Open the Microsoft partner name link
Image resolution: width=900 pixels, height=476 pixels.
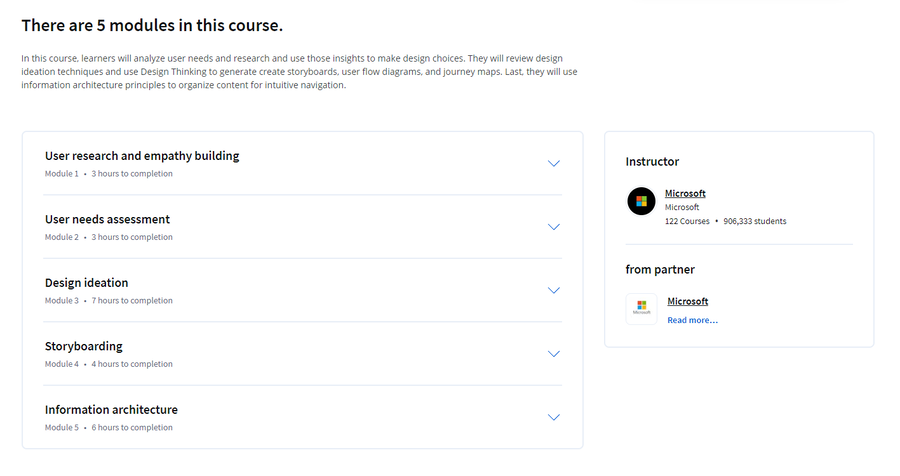click(687, 301)
